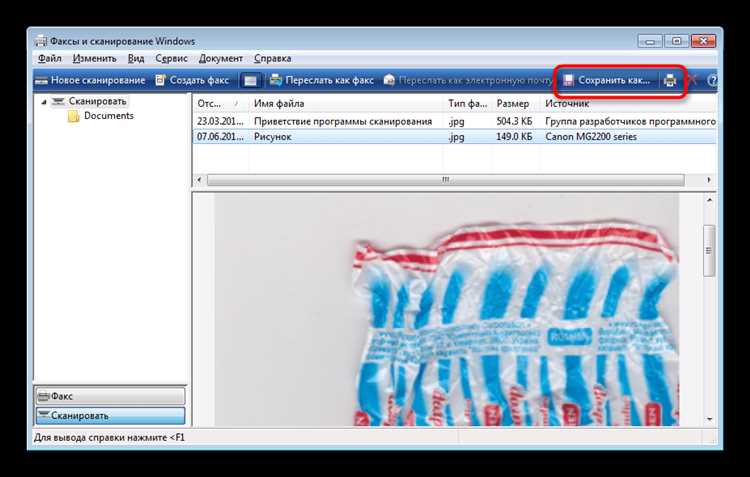Screen dimensions: 750x477
Task: Close the Факсы и сканирование window
Action: [704, 41]
